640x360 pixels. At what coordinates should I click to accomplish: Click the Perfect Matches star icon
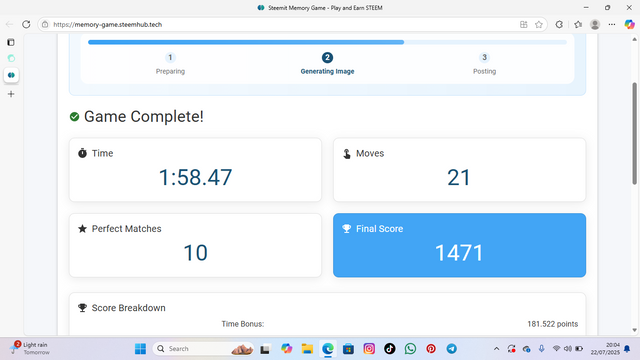(x=82, y=229)
